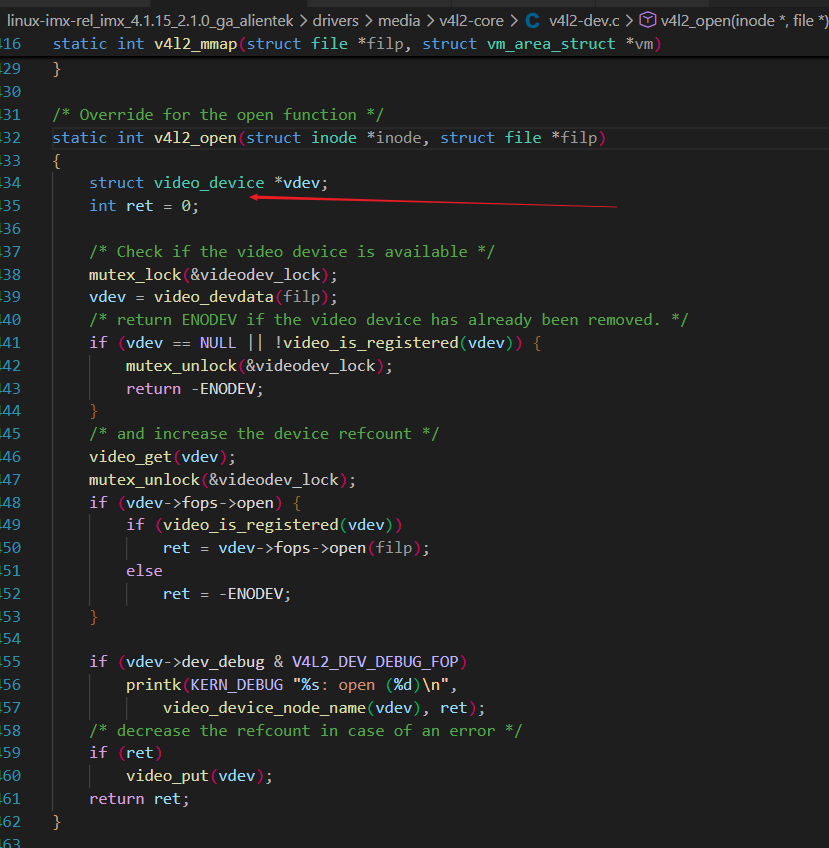
Task: Click the 'return ret;' statement
Action: click(x=139, y=799)
